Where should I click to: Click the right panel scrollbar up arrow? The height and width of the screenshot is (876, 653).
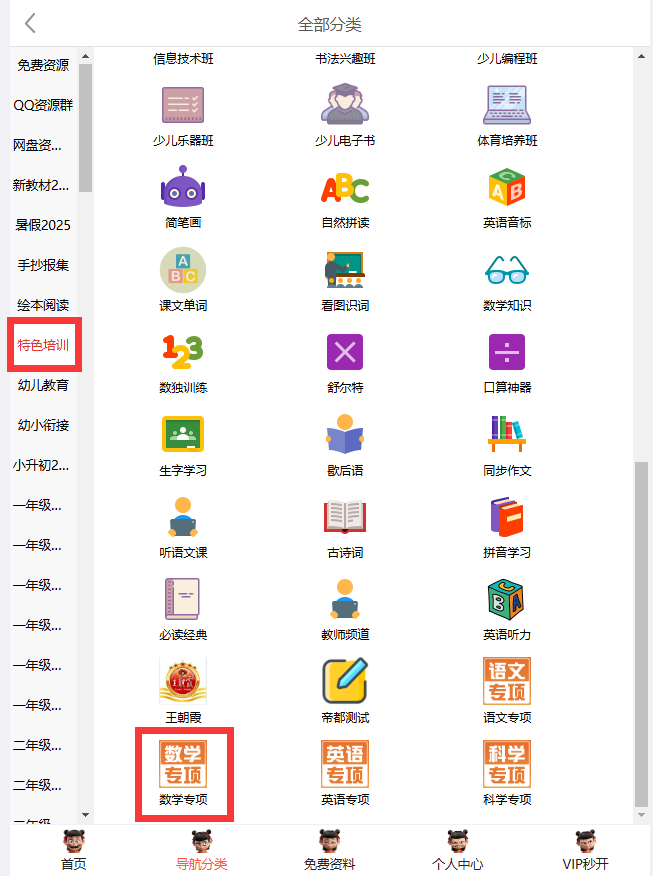[x=641, y=56]
